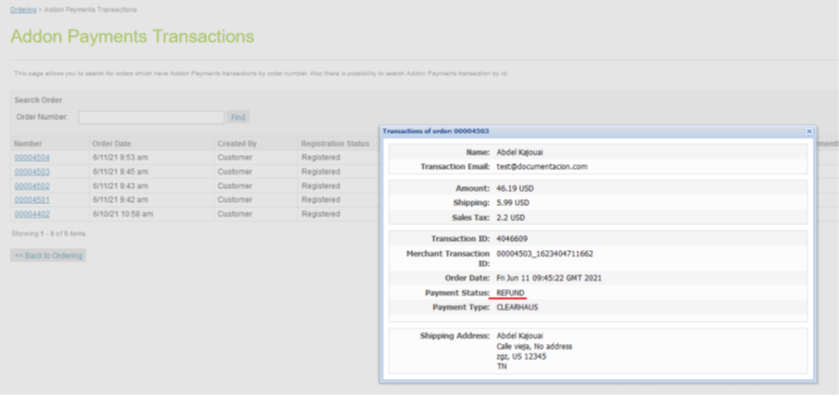Click the Showing 1 - 5 of 5 items text
This screenshot has height=396, width=839.
pyautogui.click(x=49, y=234)
